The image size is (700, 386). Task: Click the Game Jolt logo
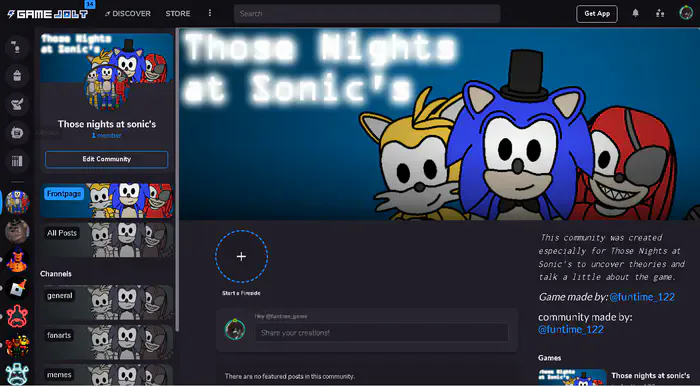(x=47, y=13)
